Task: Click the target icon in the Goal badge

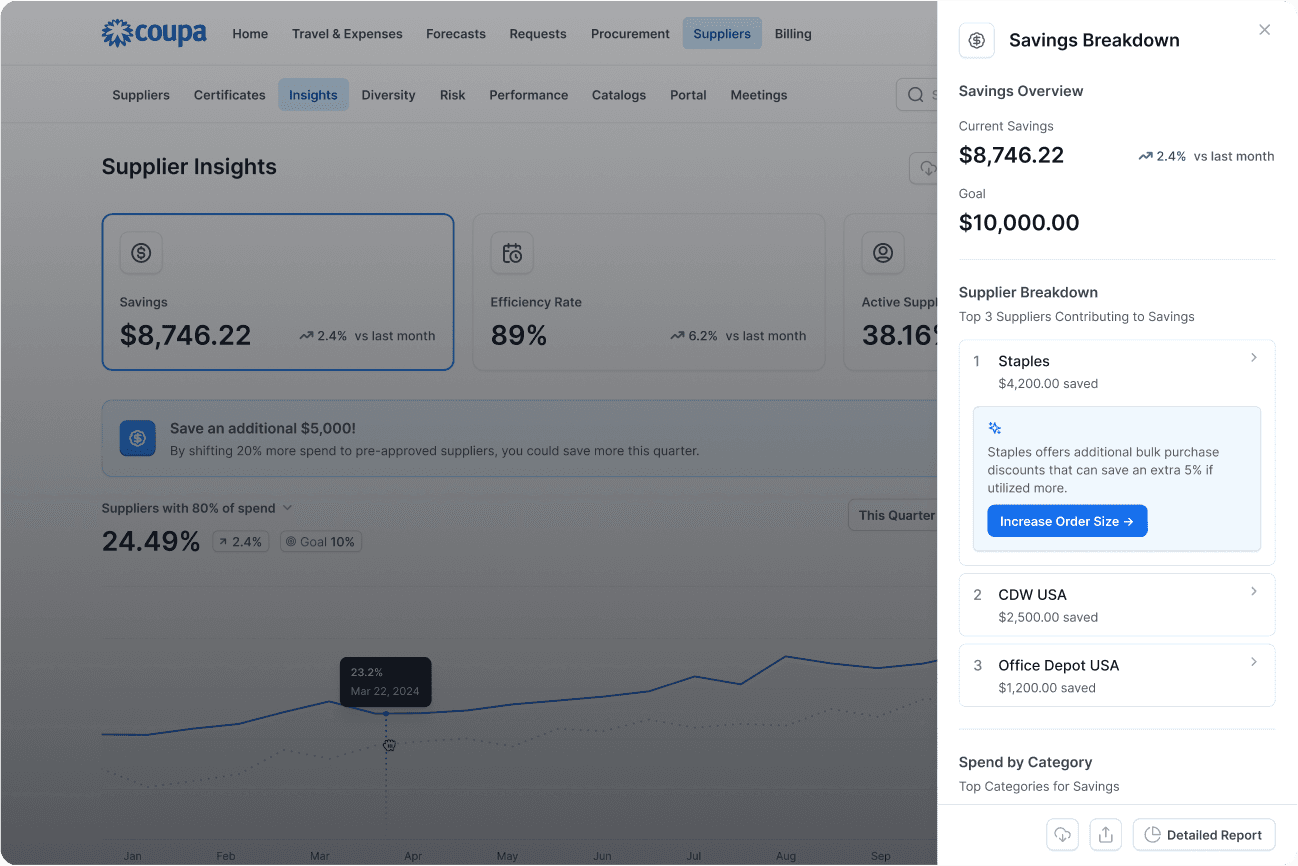Action: pos(291,542)
